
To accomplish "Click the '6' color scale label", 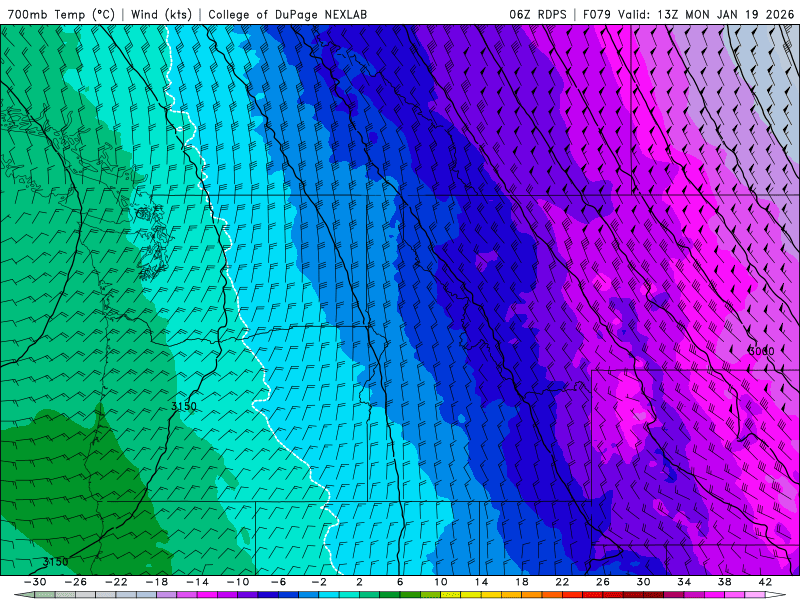I will [400, 582].
